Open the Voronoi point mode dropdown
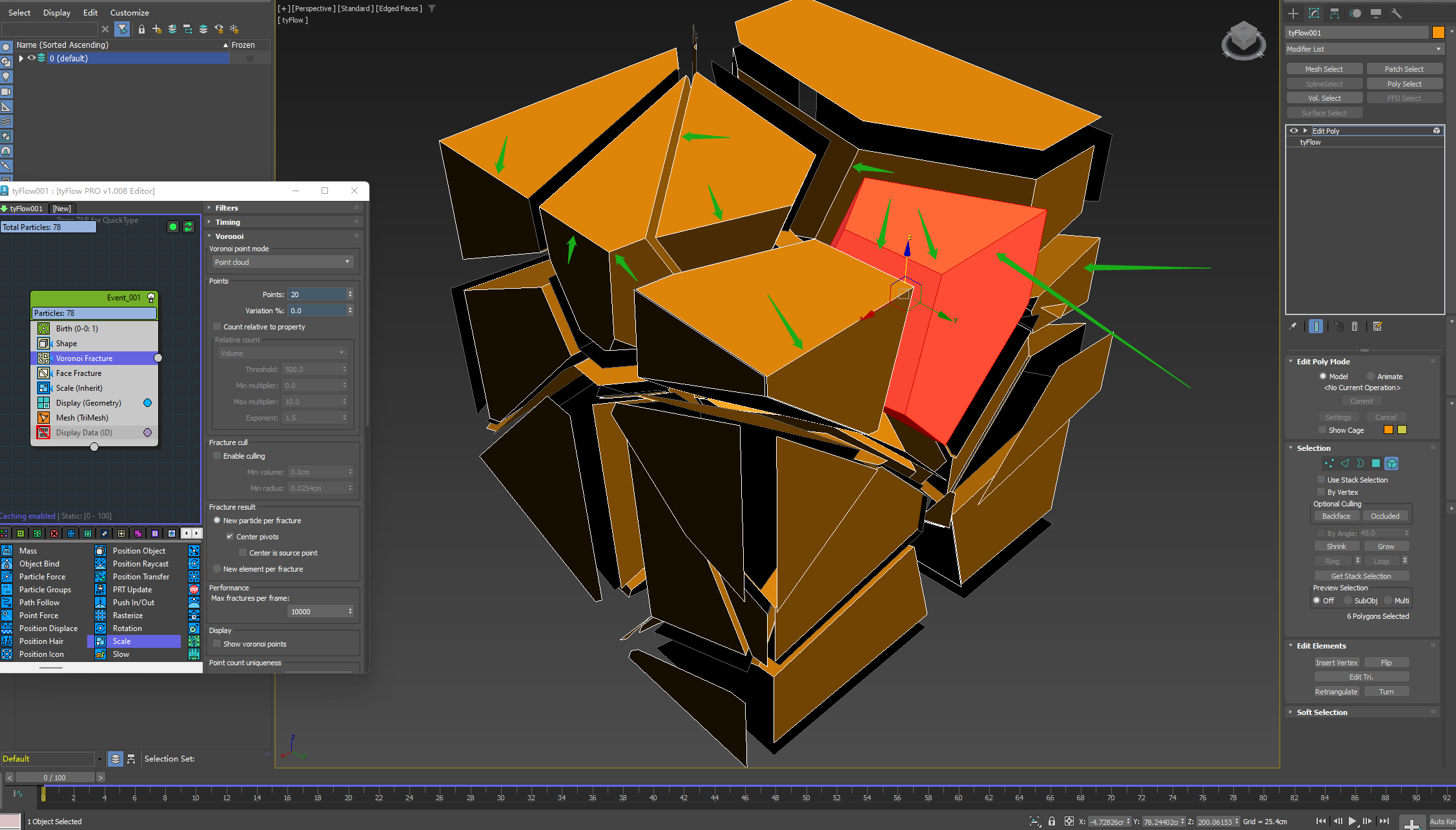Viewport: 1456px width, 830px height. click(282, 262)
